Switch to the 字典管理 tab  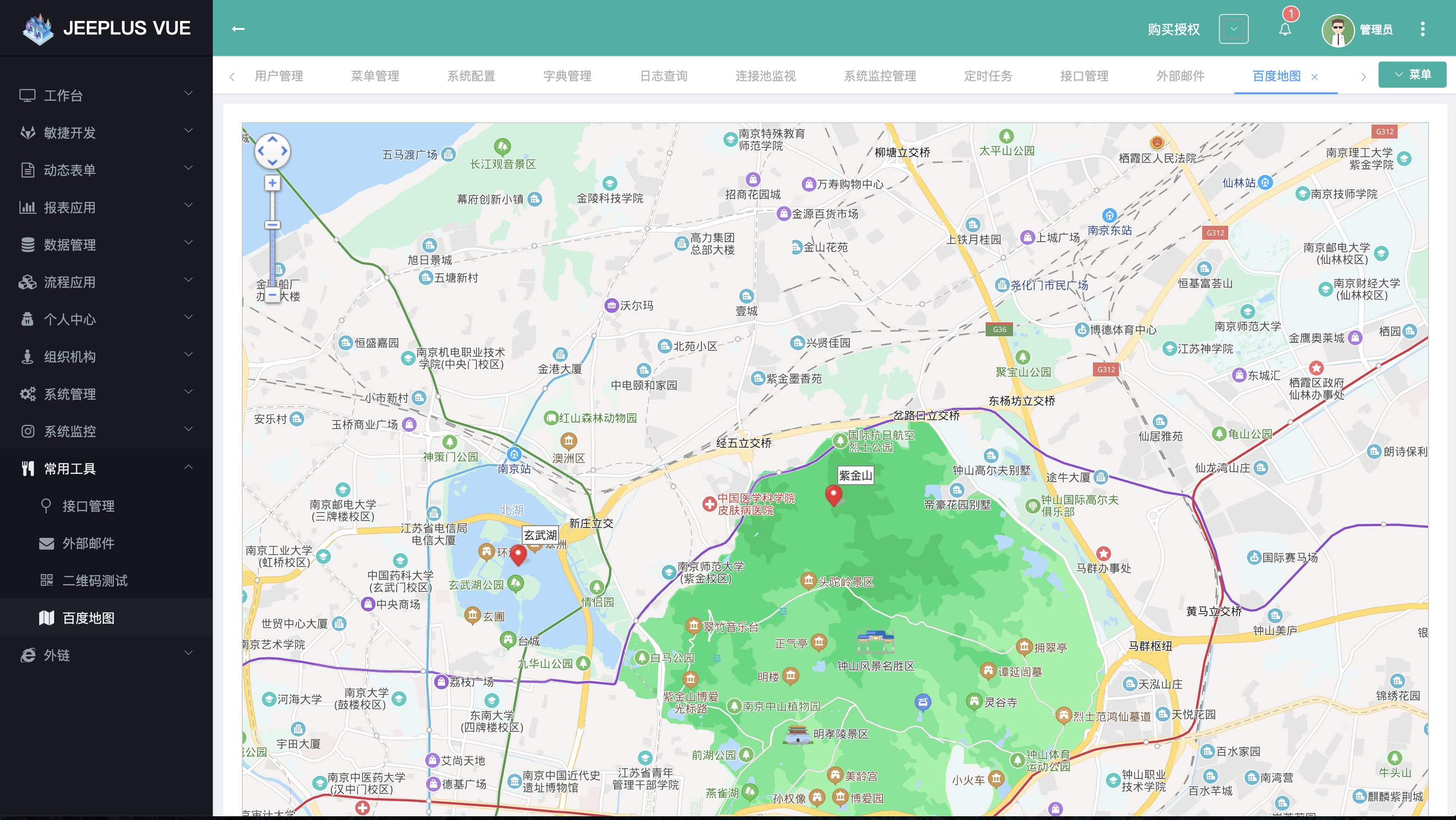click(x=567, y=76)
